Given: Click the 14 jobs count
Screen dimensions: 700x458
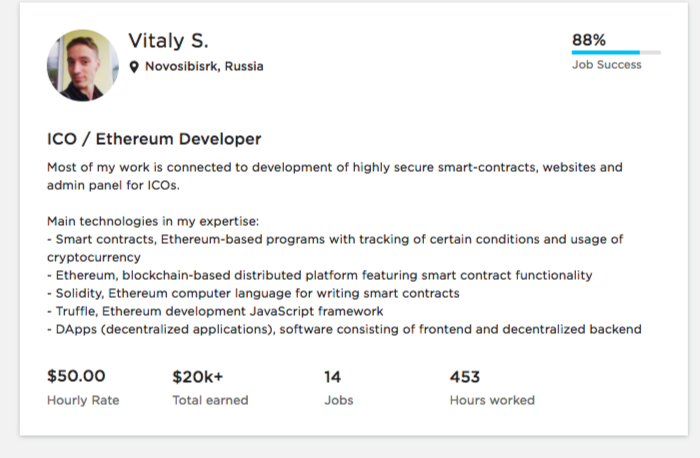Looking at the screenshot, I should pos(333,377).
